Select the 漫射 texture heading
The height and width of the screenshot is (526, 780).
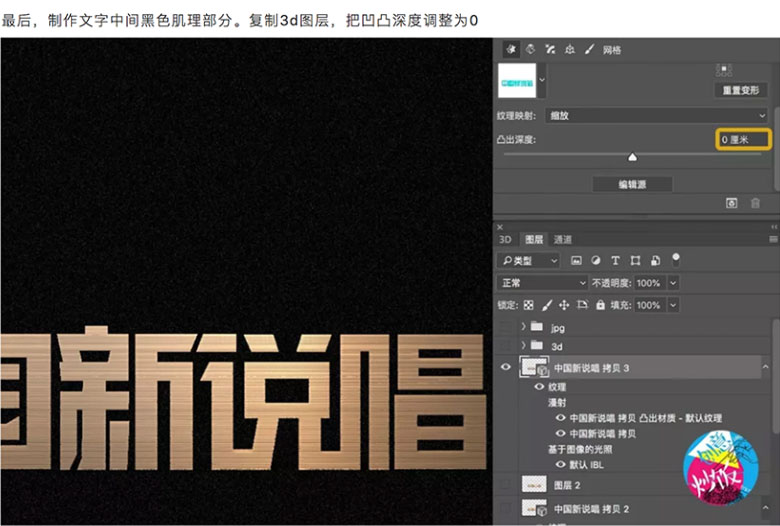(x=557, y=402)
